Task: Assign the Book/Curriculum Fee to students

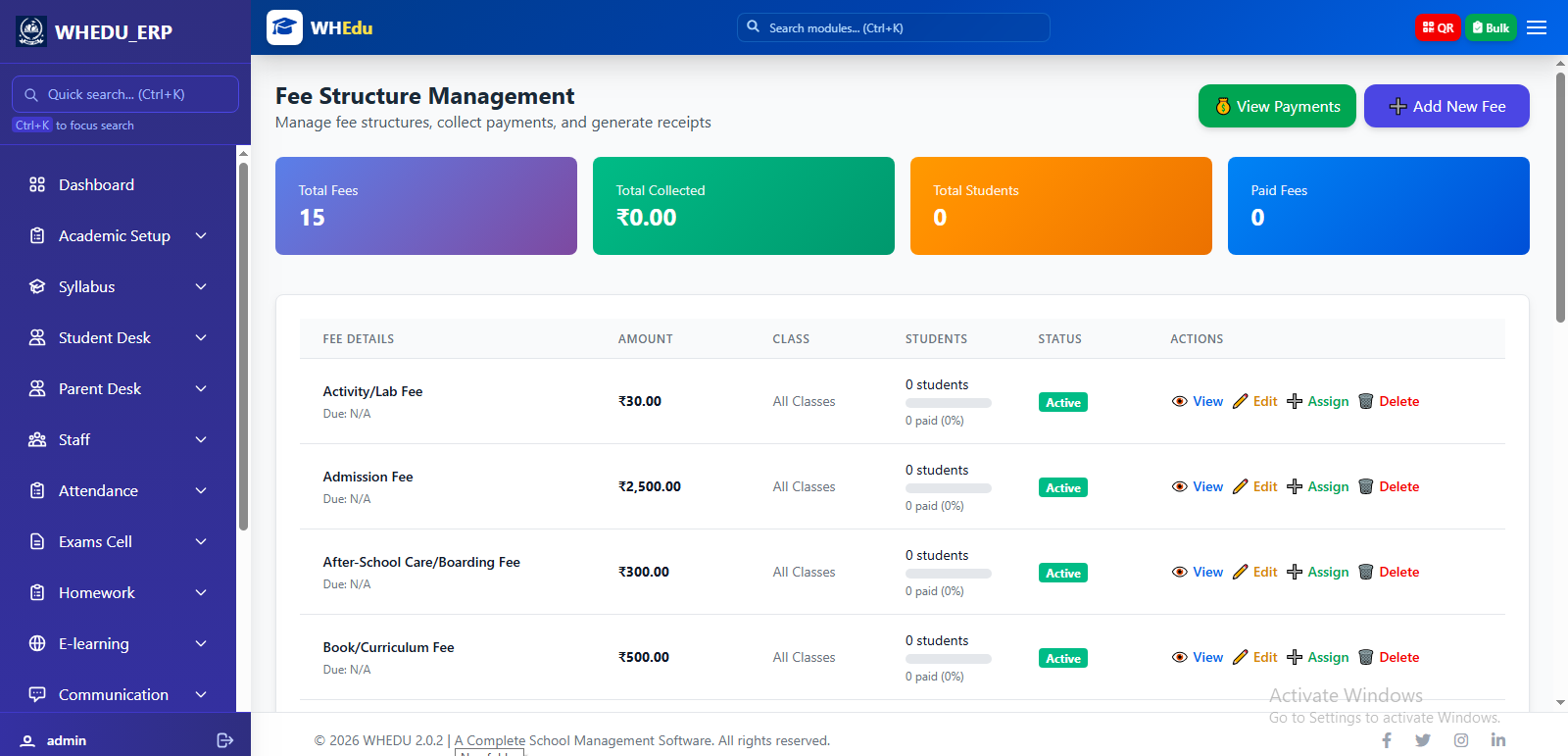Action: (x=1317, y=657)
